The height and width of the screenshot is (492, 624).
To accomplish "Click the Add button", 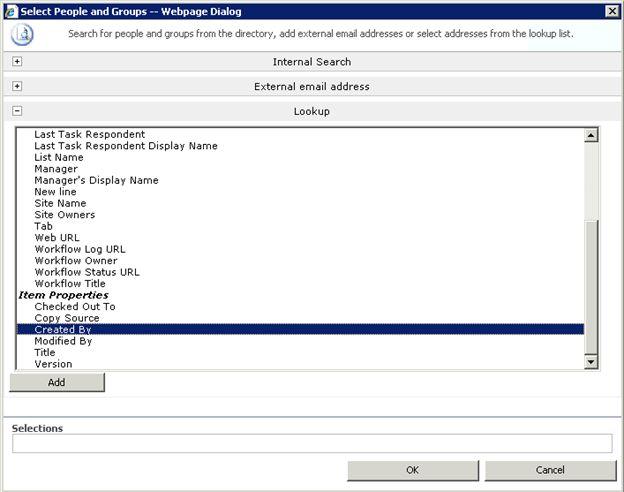I will 57,382.
